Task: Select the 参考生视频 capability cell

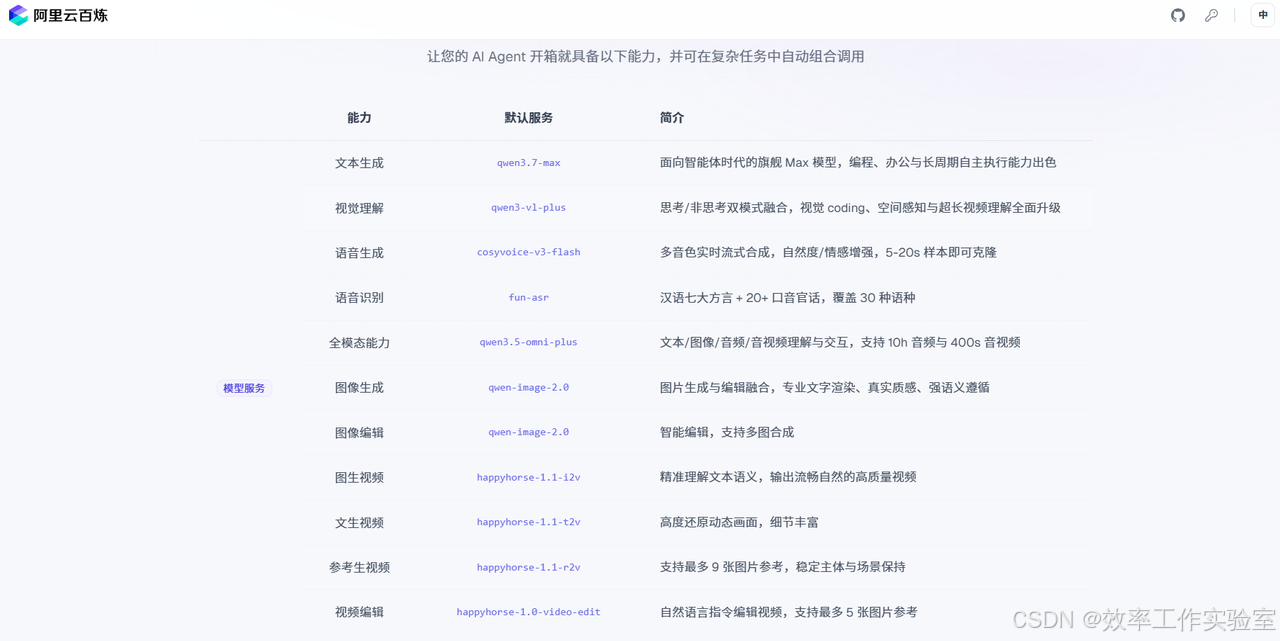Action: [x=359, y=567]
